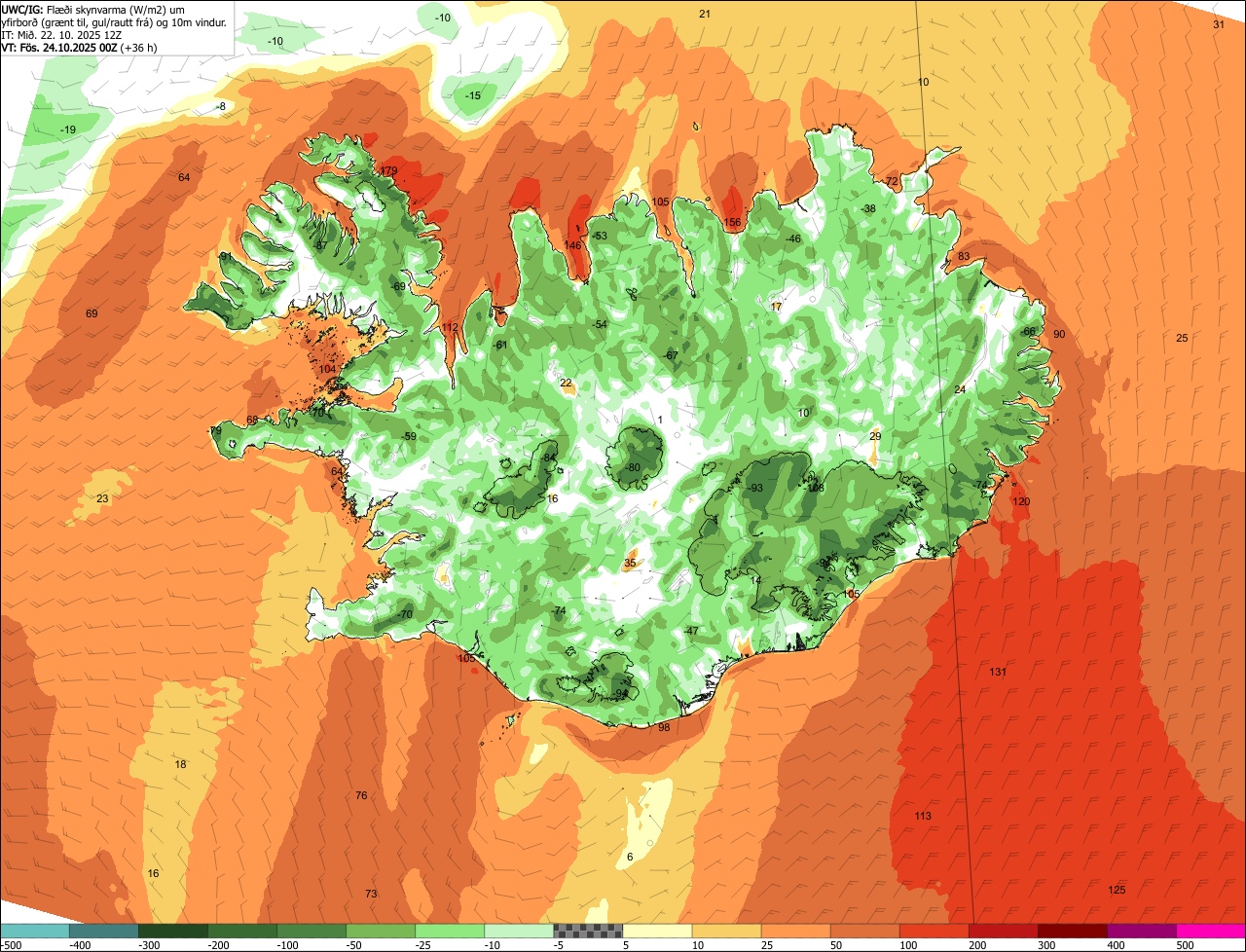Click the '104' flux value on the map
Image resolution: width=1246 pixels, height=952 pixels.
pyautogui.click(x=327, y=370)
